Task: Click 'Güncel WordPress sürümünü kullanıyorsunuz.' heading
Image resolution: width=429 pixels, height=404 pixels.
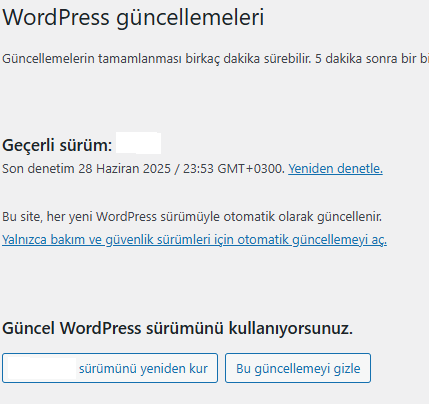Action: pos(177,328)
